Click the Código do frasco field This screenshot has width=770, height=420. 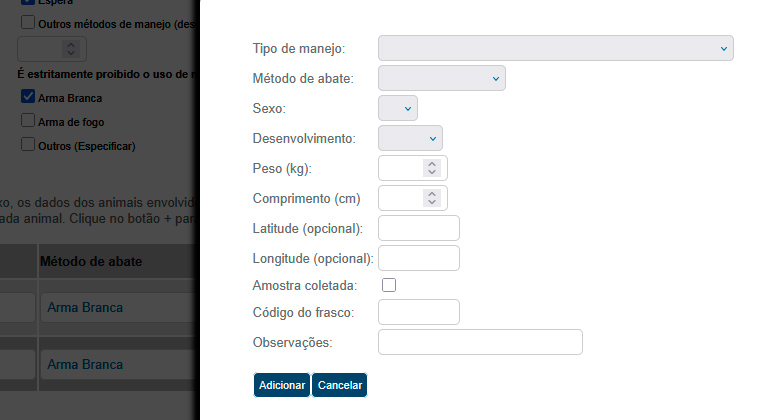(x=418, y=313)
